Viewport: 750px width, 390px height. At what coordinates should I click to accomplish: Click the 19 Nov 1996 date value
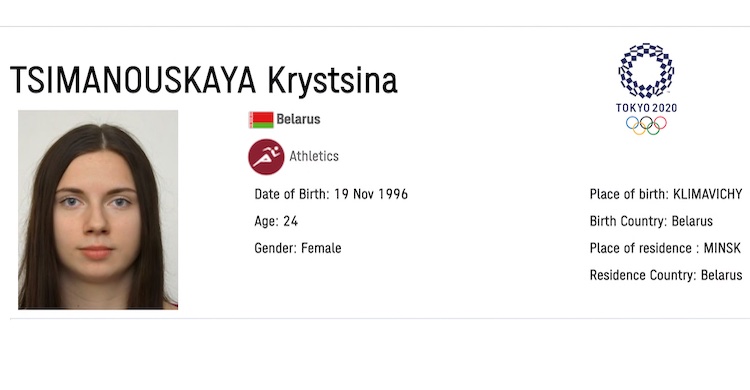pos(371,194)
